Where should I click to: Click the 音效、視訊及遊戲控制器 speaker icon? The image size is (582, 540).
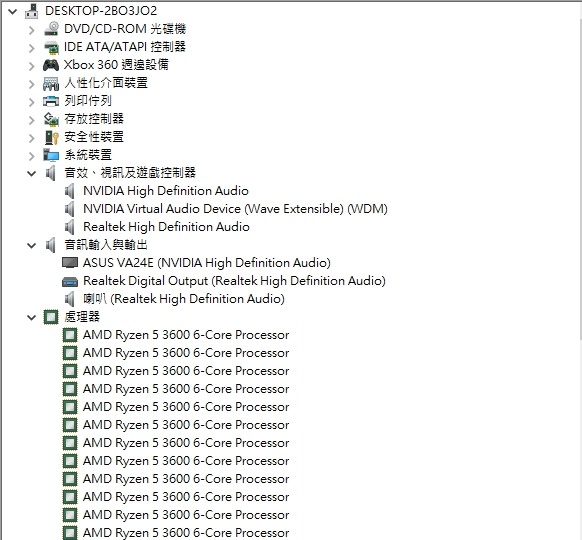tap(50, 173)
